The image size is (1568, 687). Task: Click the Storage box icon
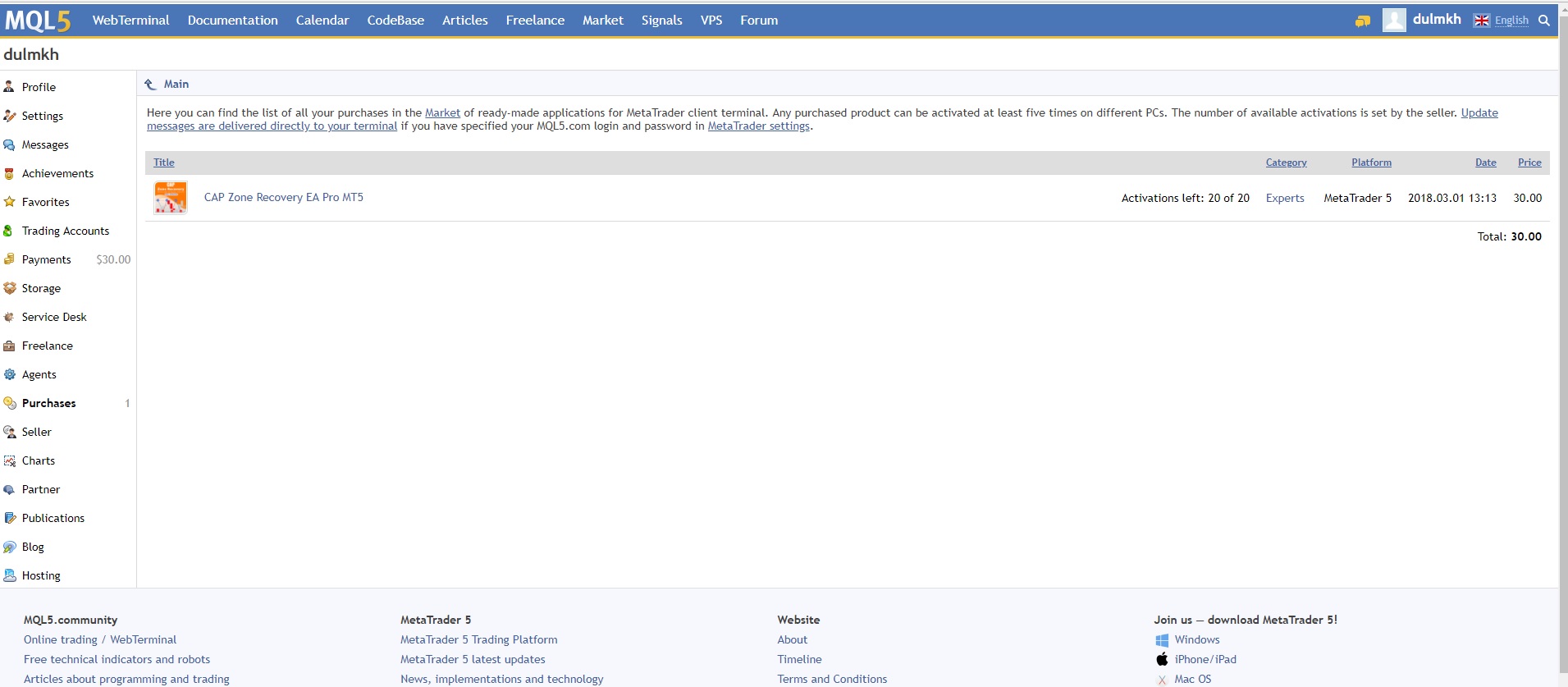point(9,288)
